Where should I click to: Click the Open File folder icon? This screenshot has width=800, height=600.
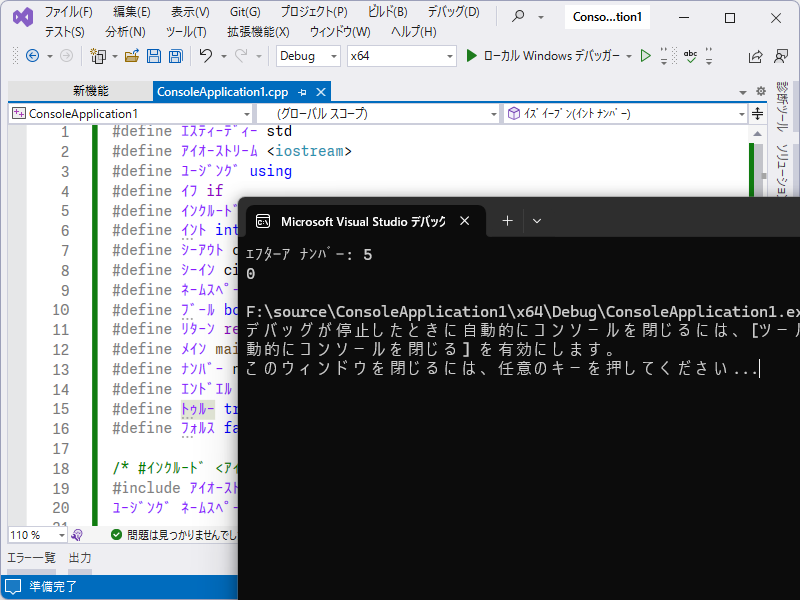click(134, 57)
